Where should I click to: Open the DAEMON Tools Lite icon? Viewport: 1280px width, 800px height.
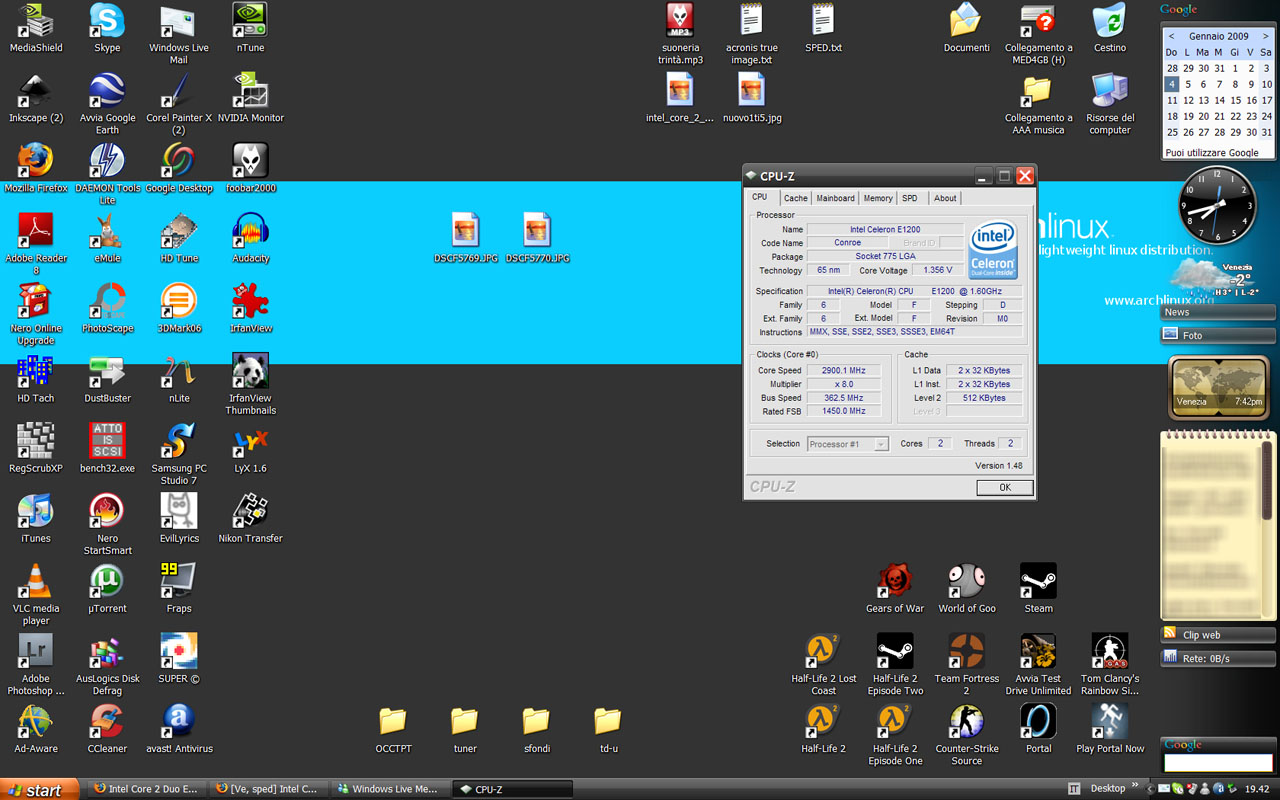[107, 161]
